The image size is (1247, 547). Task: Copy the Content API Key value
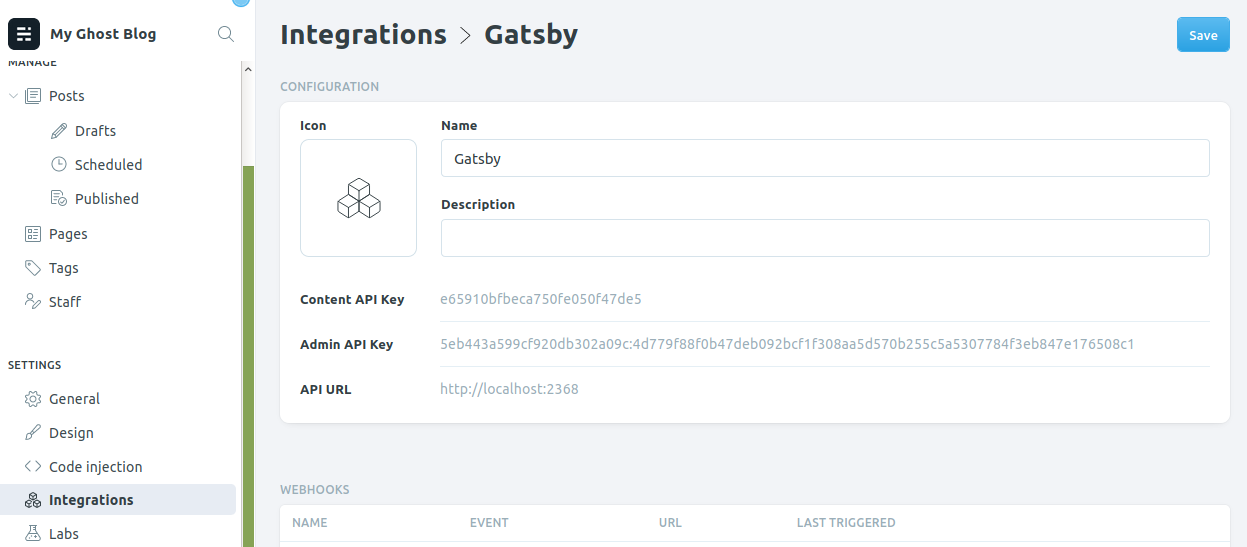[x=541, y=299]
